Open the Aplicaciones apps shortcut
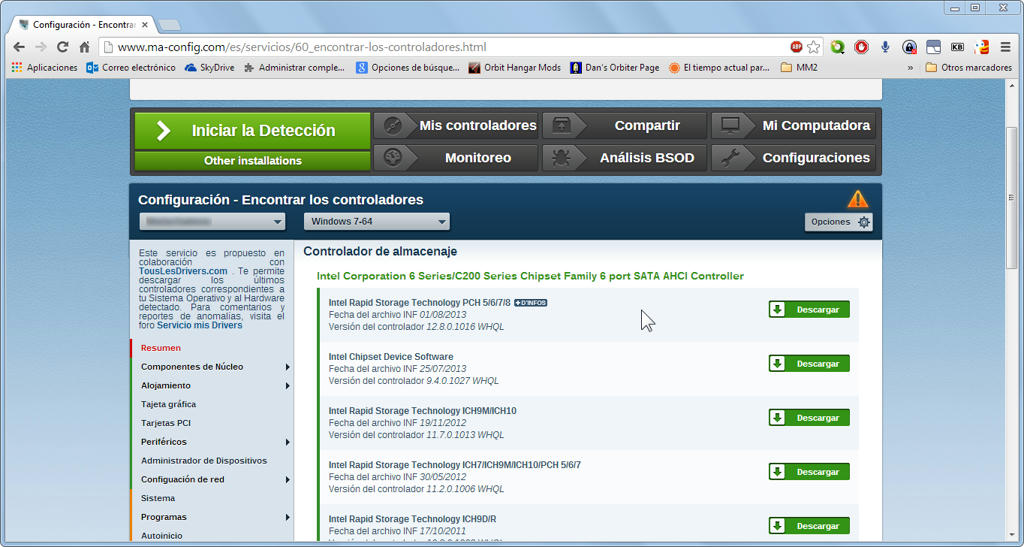The height and width of the screenshot is (547, 1024). tap(44, 67)
